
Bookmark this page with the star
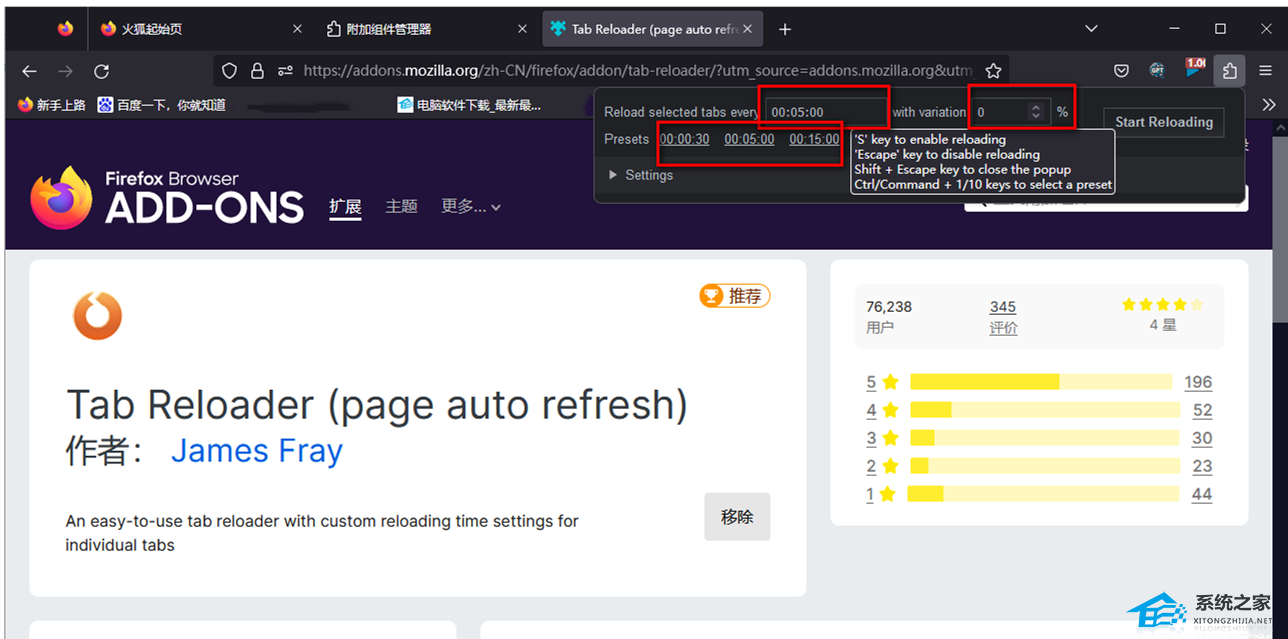coord(993,71)
